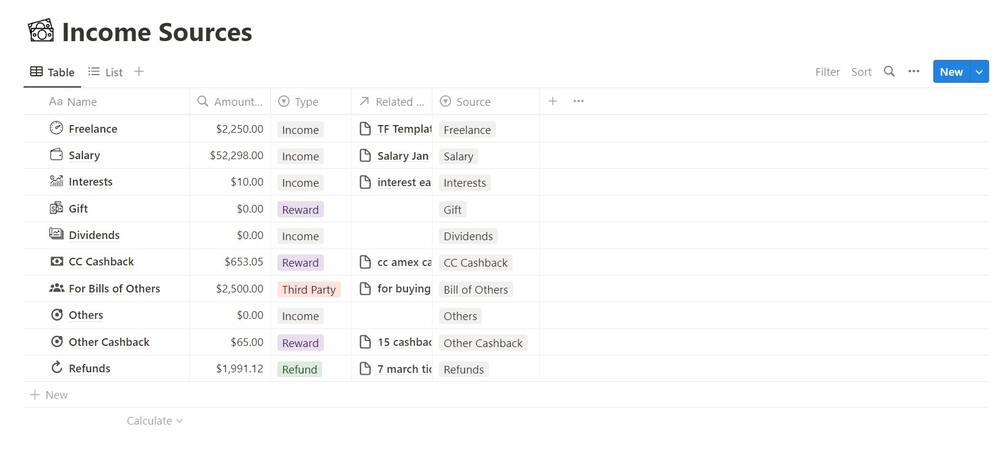Click the Refunds row refresh icon
Image resolution: width=1005 pixels, height=451 pixels.
[56, 369]
